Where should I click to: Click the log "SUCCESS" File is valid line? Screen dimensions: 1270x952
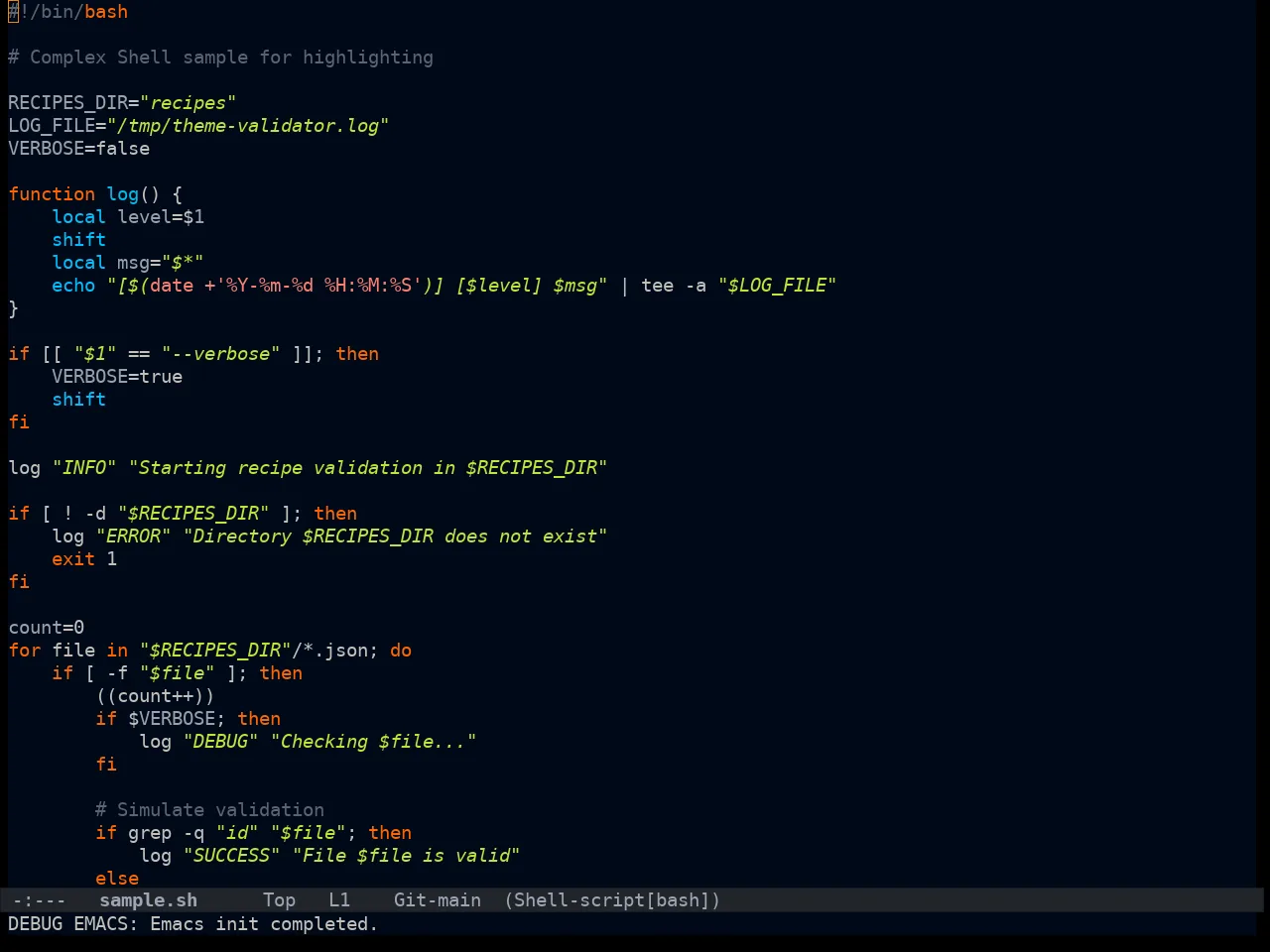(x=329, y=856)
